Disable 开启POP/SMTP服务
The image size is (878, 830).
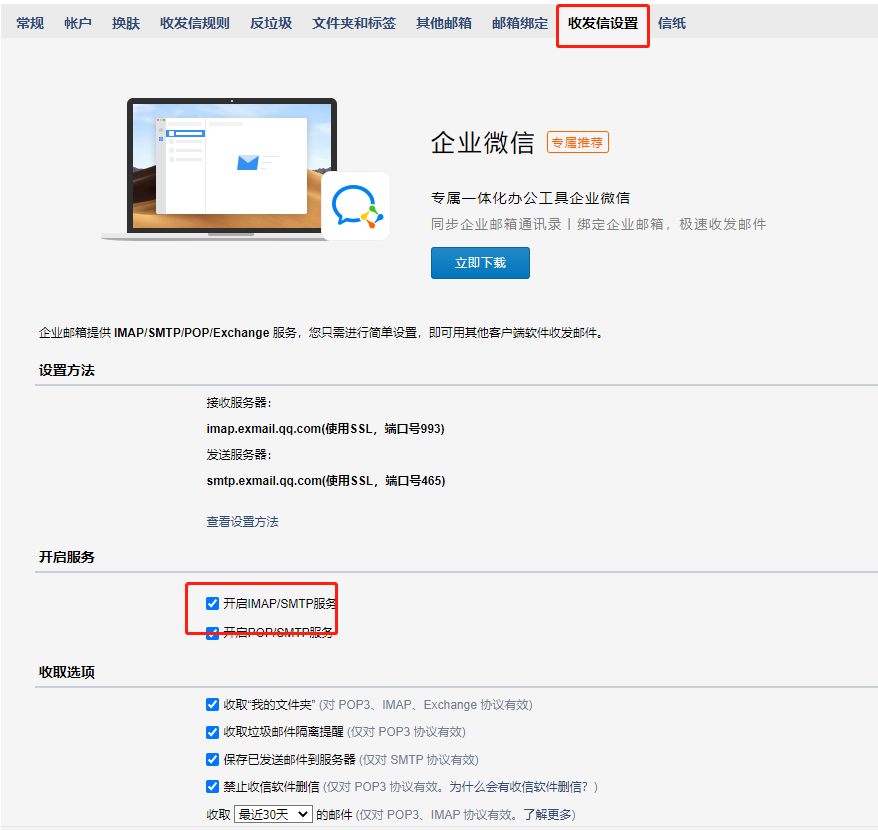pos(212,632)
